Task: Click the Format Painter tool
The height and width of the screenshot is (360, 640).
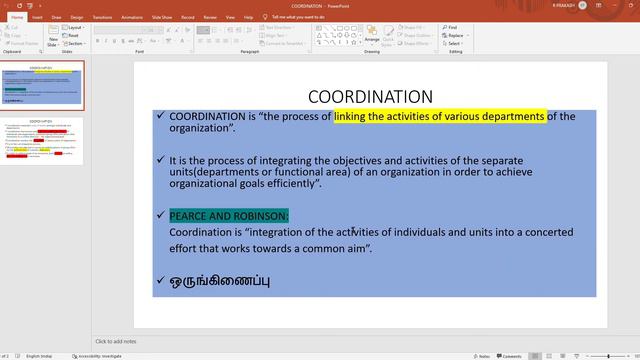Action: tap(22, 43)
